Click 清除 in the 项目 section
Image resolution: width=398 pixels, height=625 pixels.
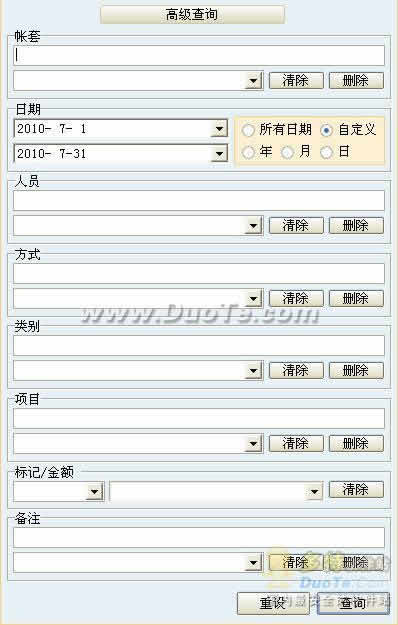coord(296,443)
